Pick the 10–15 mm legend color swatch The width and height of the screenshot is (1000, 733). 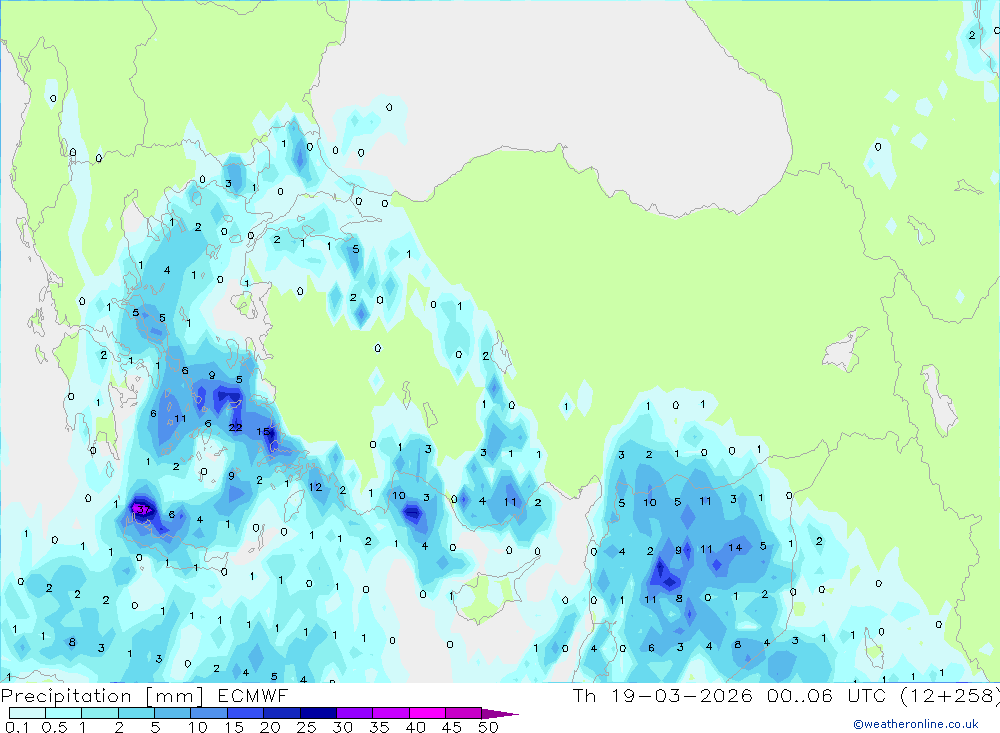(x=209, y=713)
